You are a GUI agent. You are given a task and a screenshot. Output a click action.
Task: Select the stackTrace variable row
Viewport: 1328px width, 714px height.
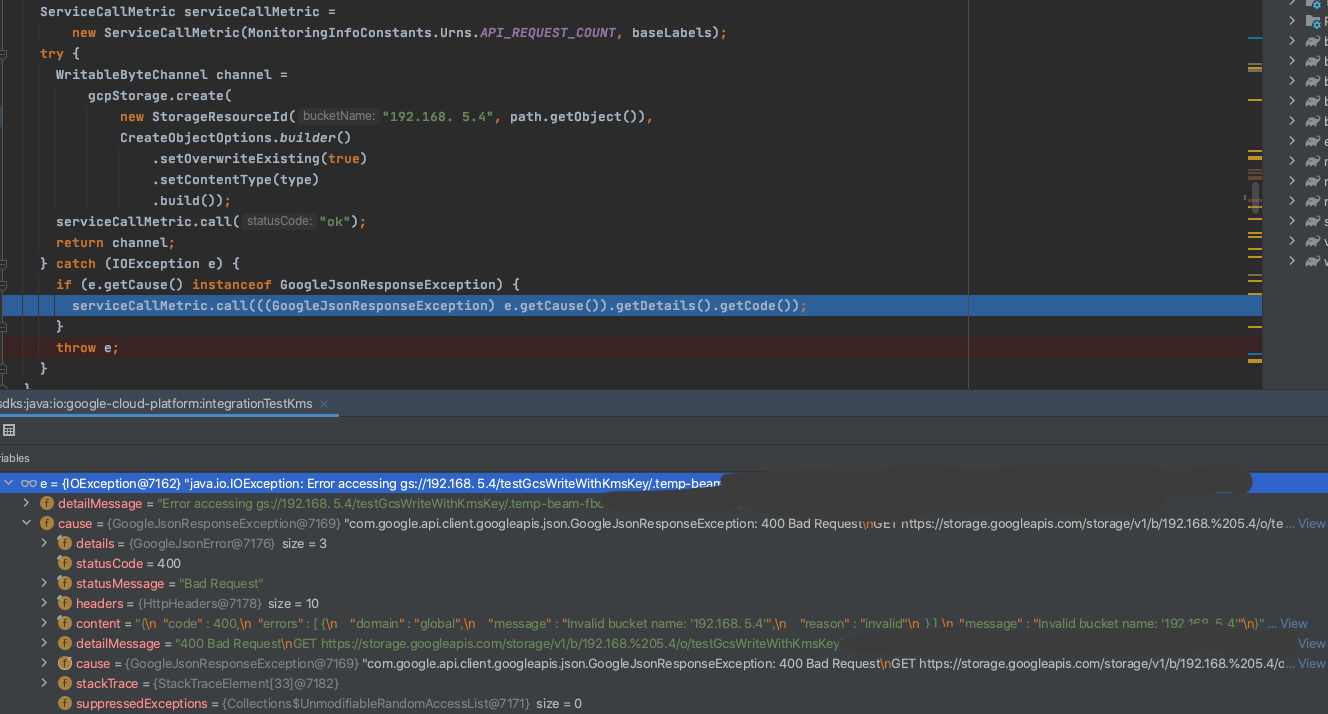(664, 683)
